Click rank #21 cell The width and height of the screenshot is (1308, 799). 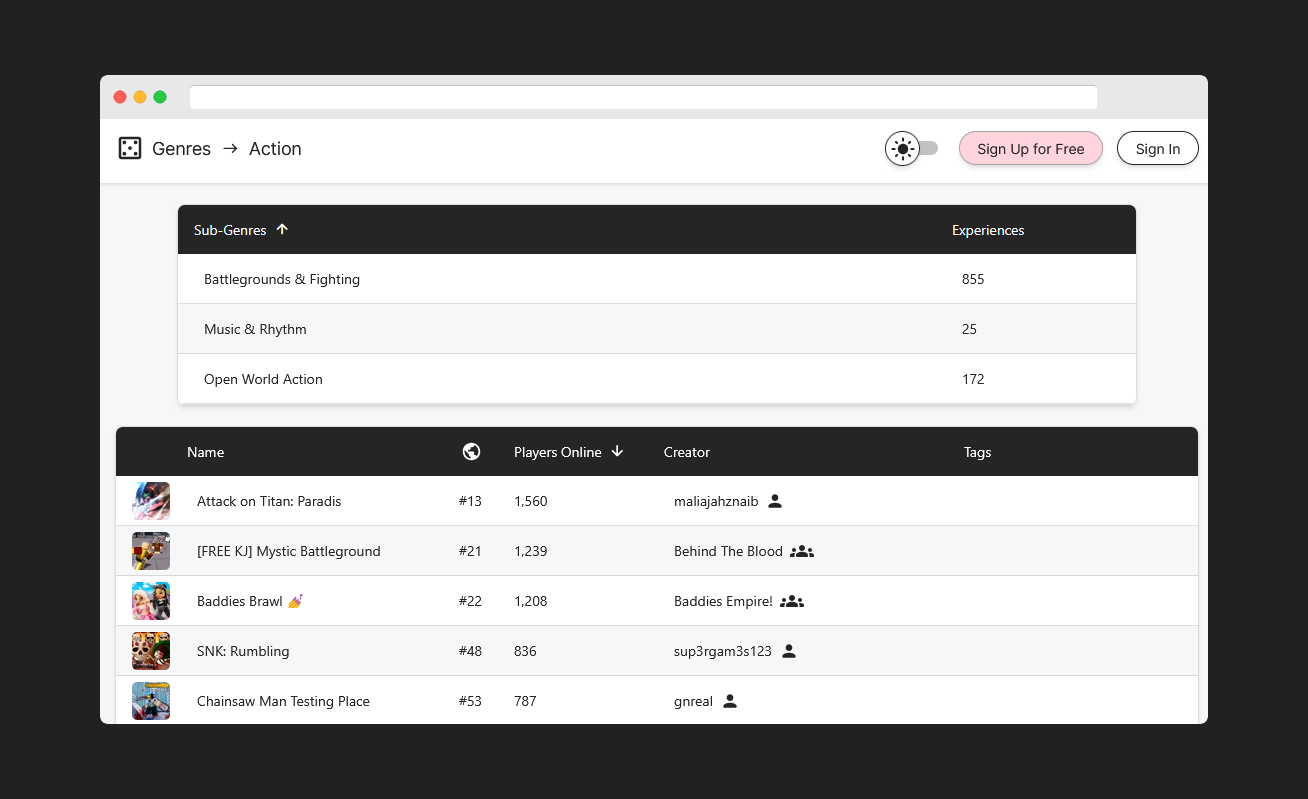[x=470, y=551]
